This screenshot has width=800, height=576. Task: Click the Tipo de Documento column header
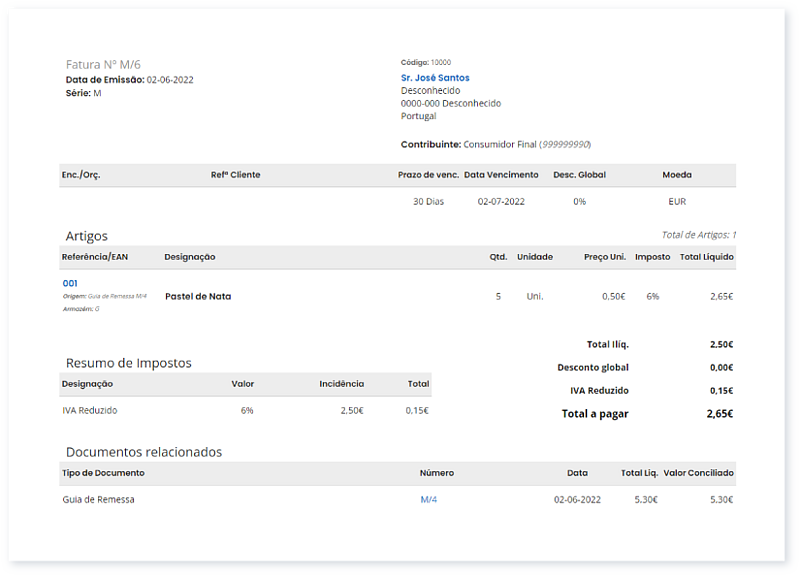103,473
